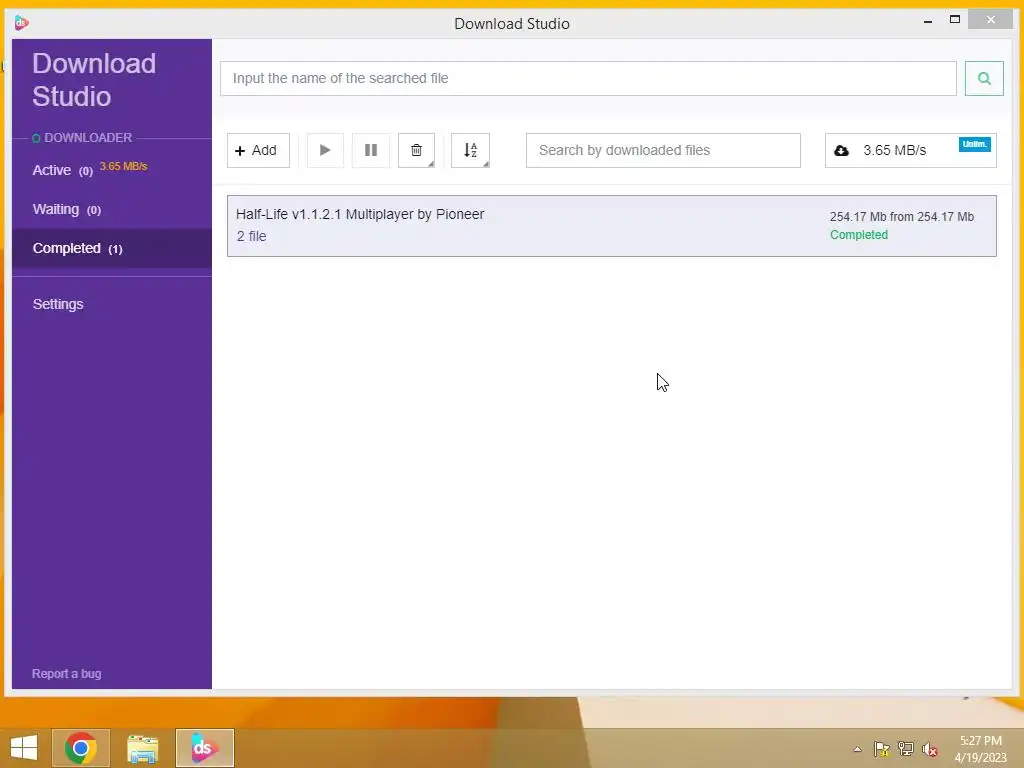
Task: Open File Explorer from the taskbar
Action: (142, 748)
